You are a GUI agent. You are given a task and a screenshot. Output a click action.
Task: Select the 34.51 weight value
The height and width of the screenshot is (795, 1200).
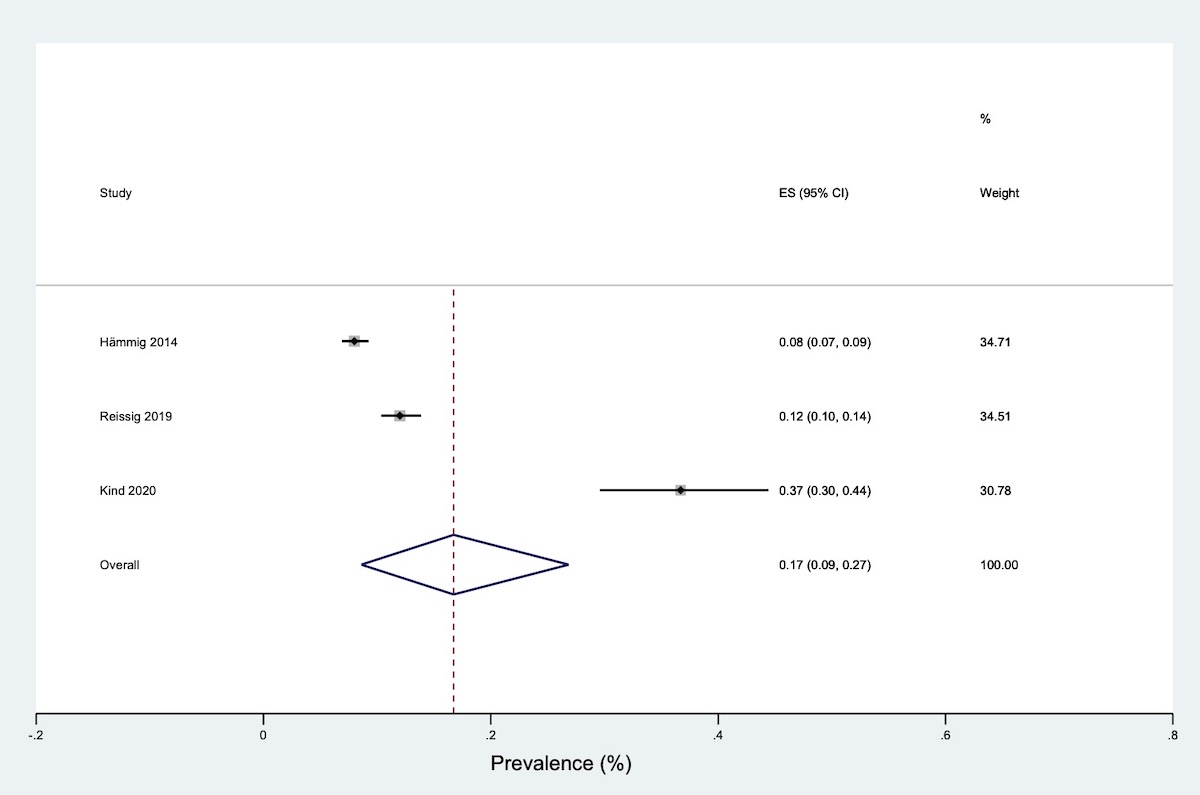point(997,416)
